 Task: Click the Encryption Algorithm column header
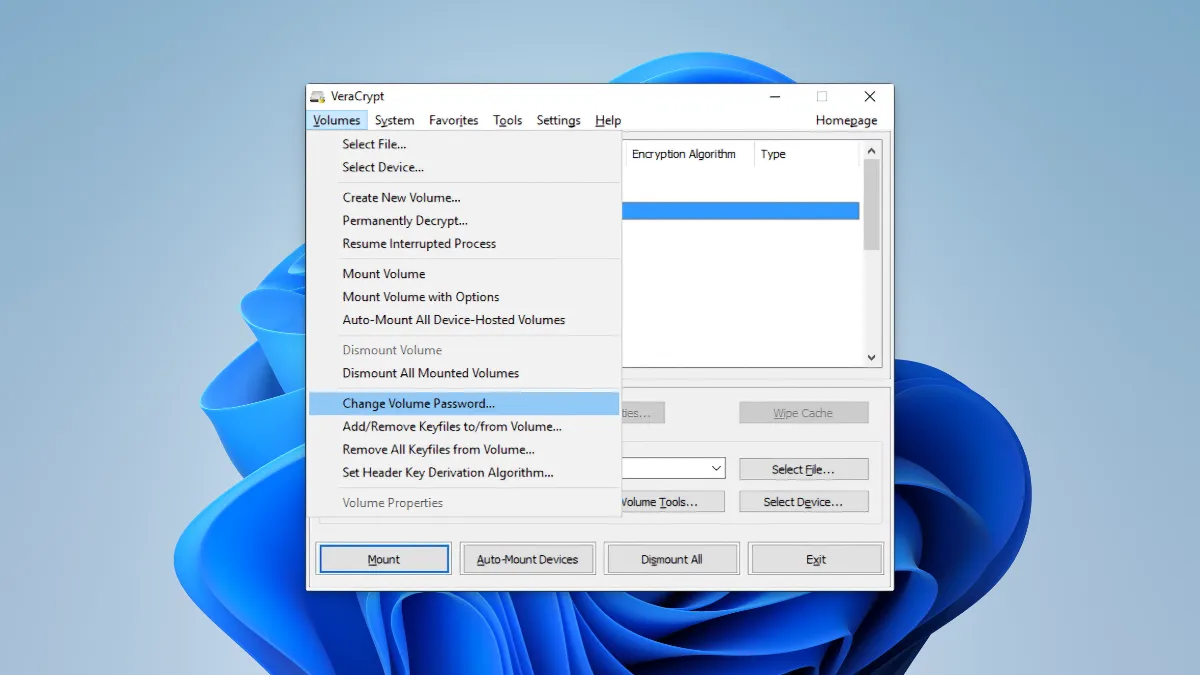tap(684, 154)
